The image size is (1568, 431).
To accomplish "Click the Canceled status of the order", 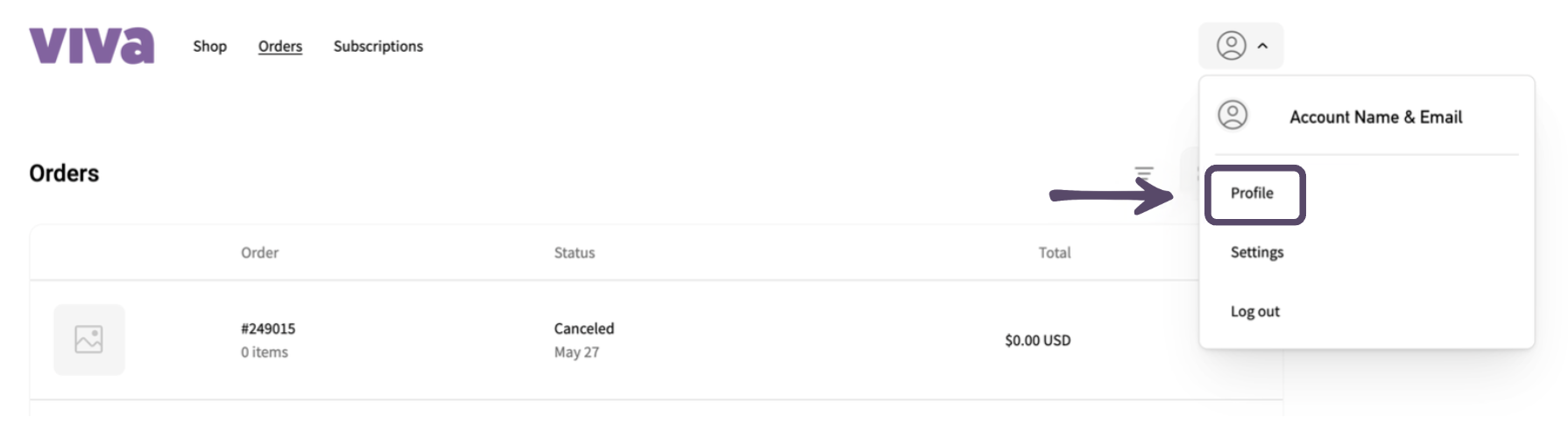I will 584,329.
